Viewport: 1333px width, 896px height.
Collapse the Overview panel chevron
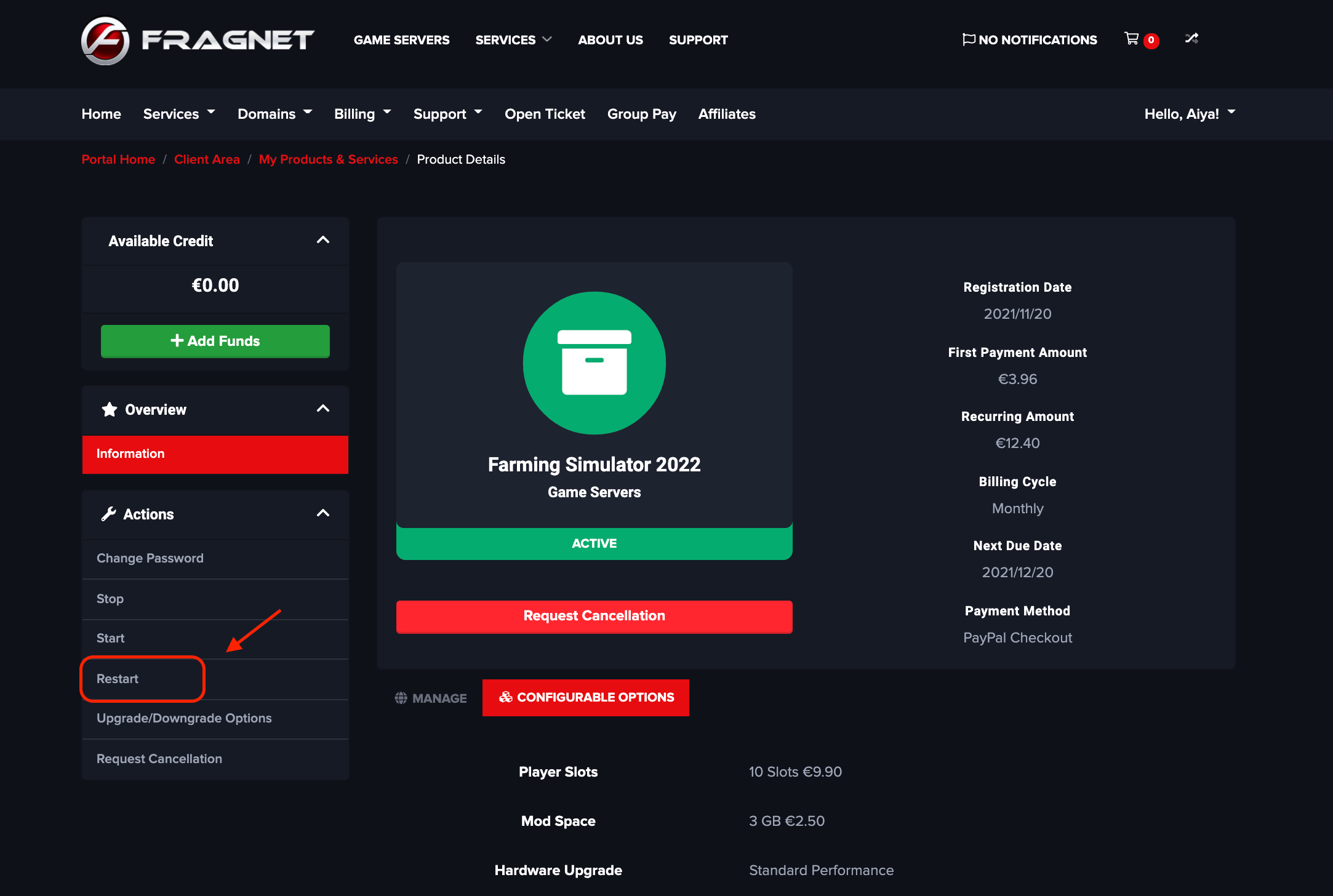[323, 409]
